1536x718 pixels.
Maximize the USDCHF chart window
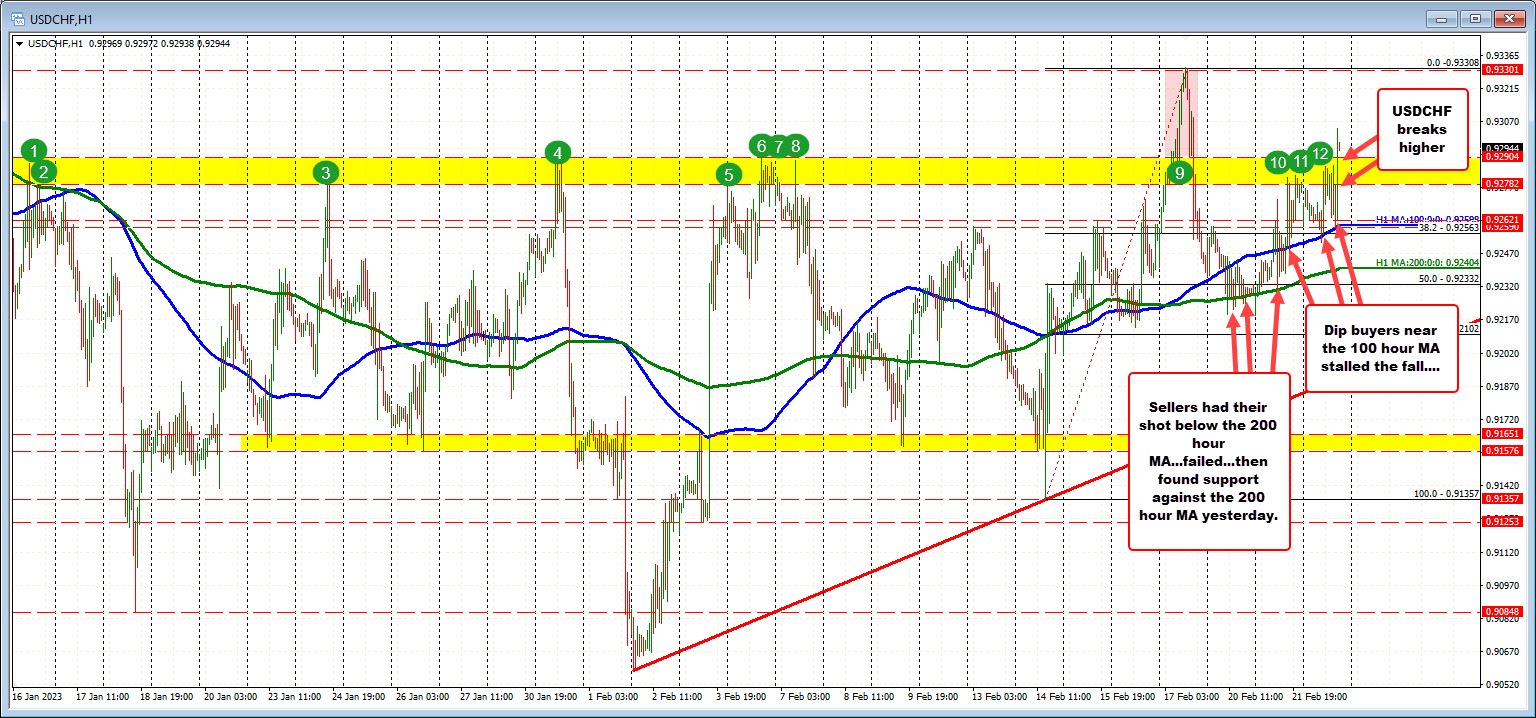1475,17
